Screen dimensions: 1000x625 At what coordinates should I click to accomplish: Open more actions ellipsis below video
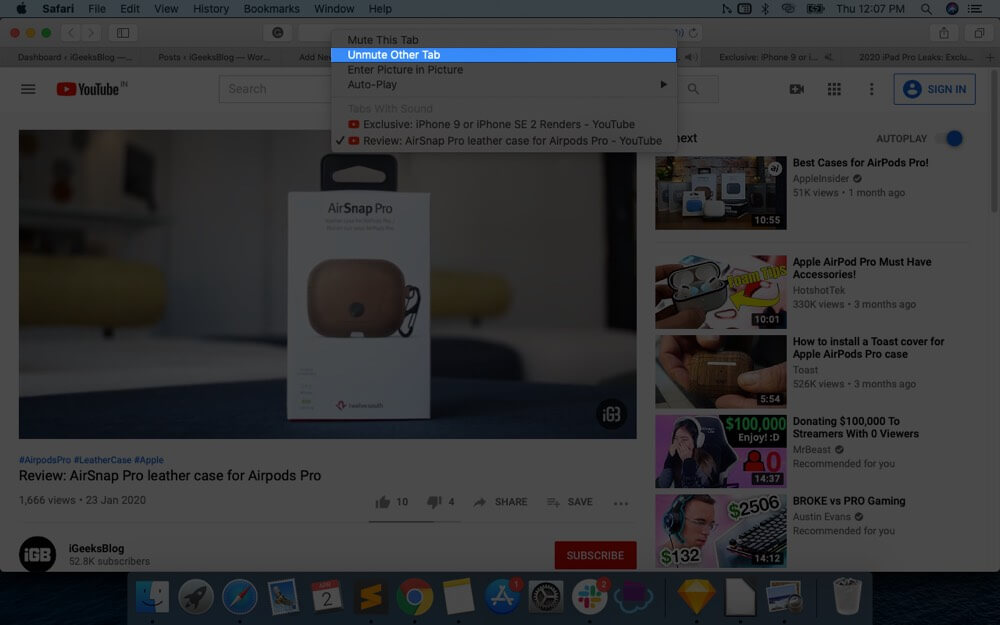coord(621,503)
